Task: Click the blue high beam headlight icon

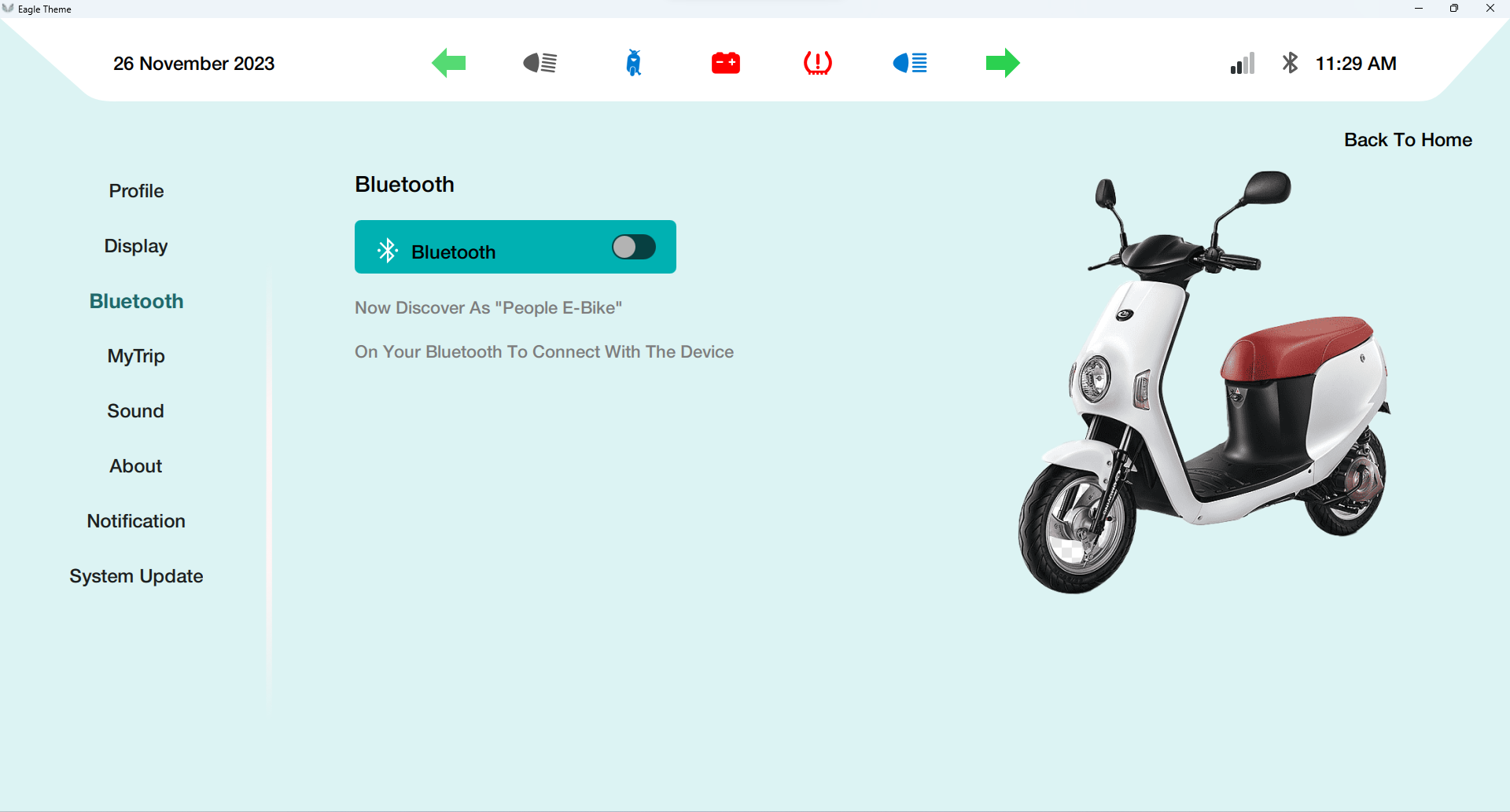Action: (x=910, y=63)
